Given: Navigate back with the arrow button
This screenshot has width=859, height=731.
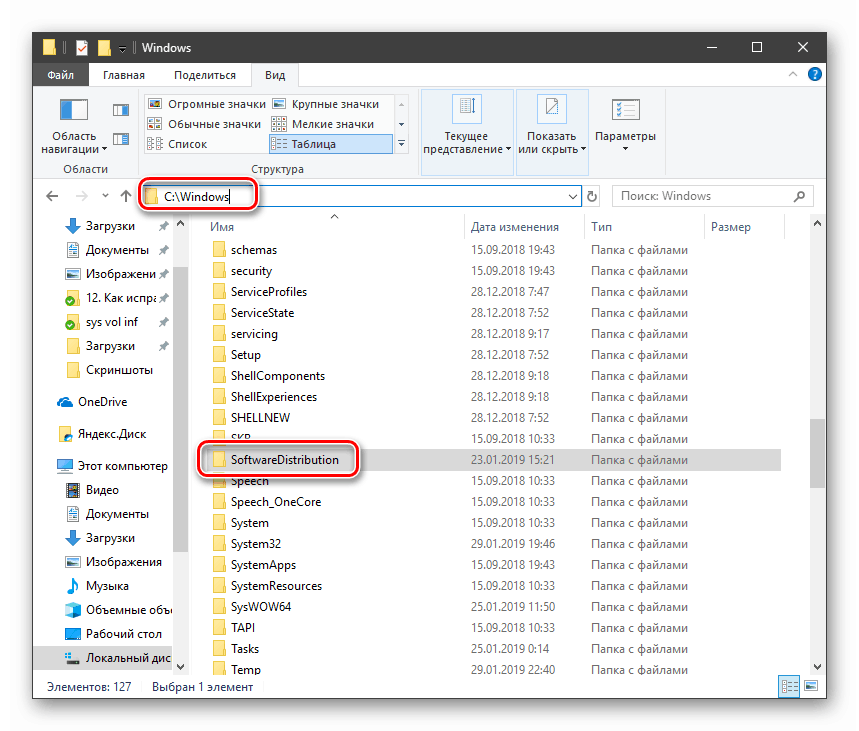Looking at the screenshot, I should (x=51, y=196).
